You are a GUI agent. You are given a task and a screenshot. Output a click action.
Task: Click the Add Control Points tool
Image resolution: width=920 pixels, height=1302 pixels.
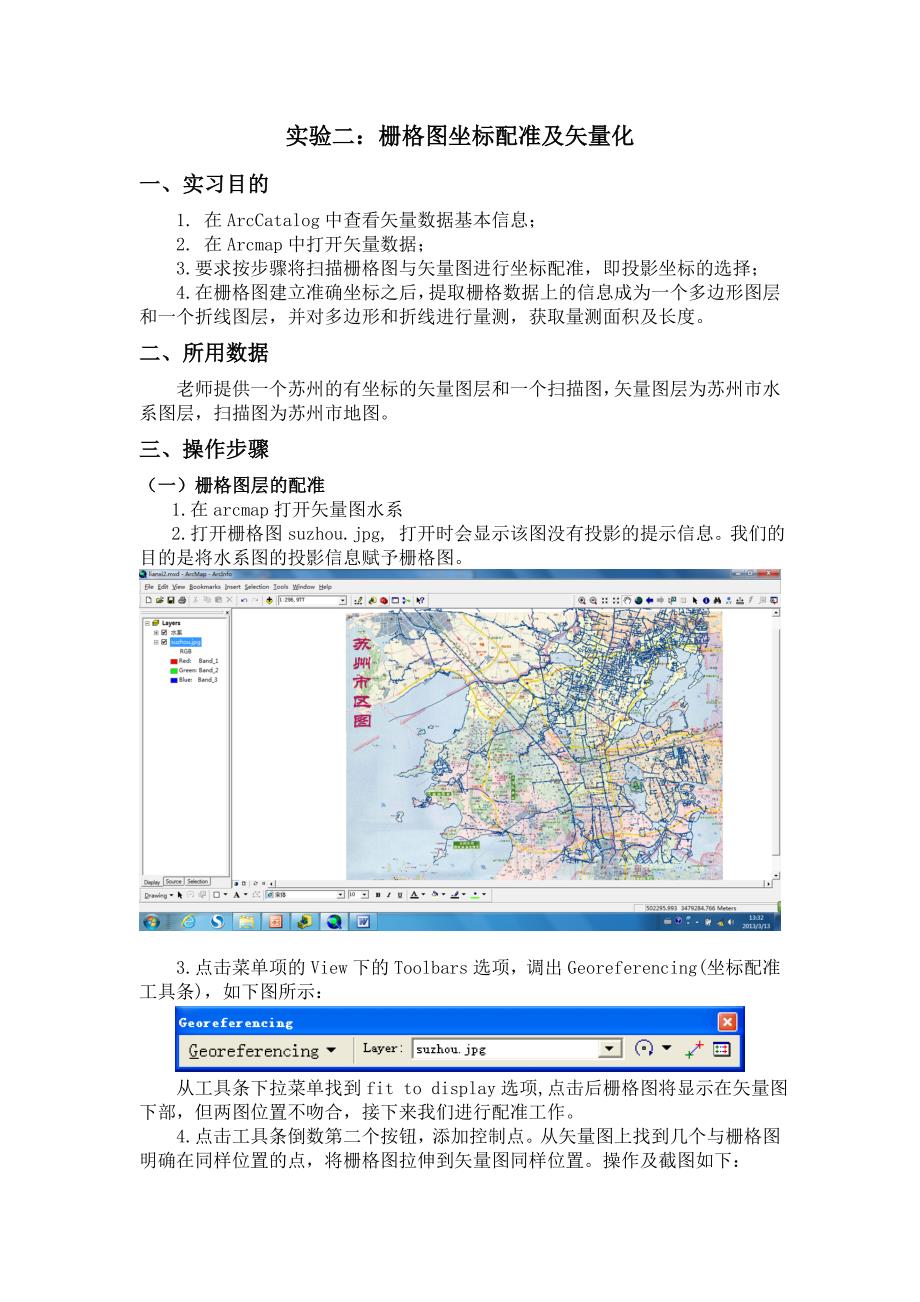click(x=694, y=1049)
